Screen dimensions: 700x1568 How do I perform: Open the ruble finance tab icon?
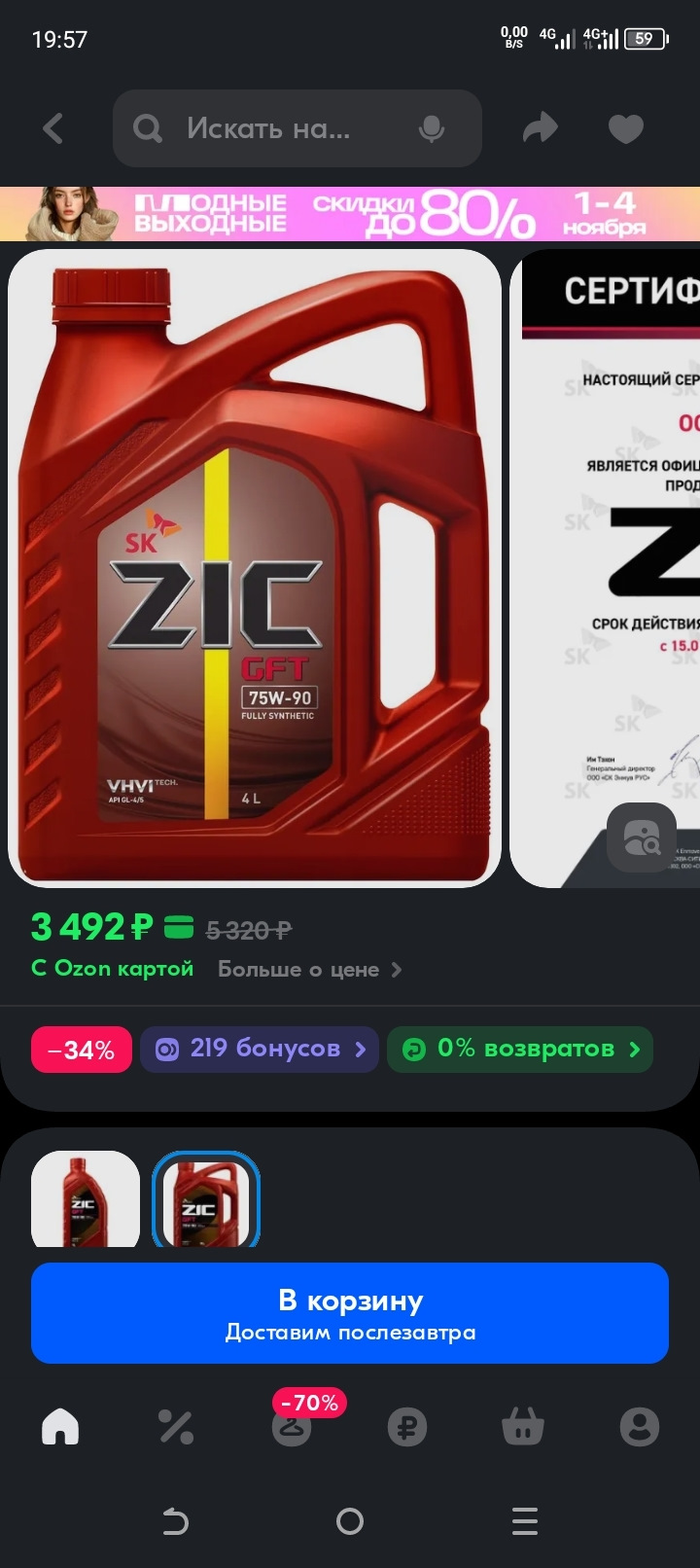pyautogui.click(x=407, y=1427)
